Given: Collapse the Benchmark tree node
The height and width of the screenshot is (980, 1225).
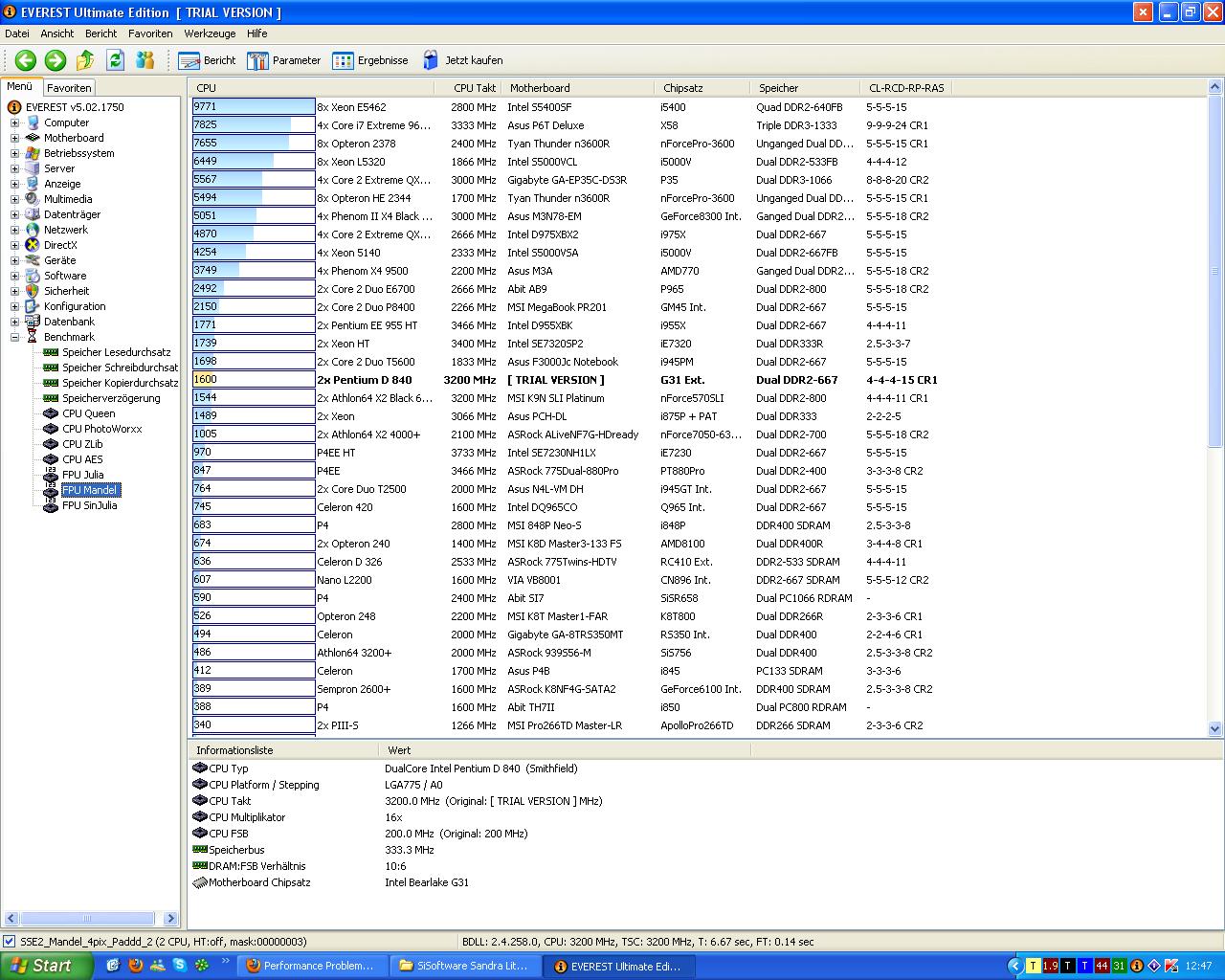Looking at the screenshot, I should (x=14, y=337).
